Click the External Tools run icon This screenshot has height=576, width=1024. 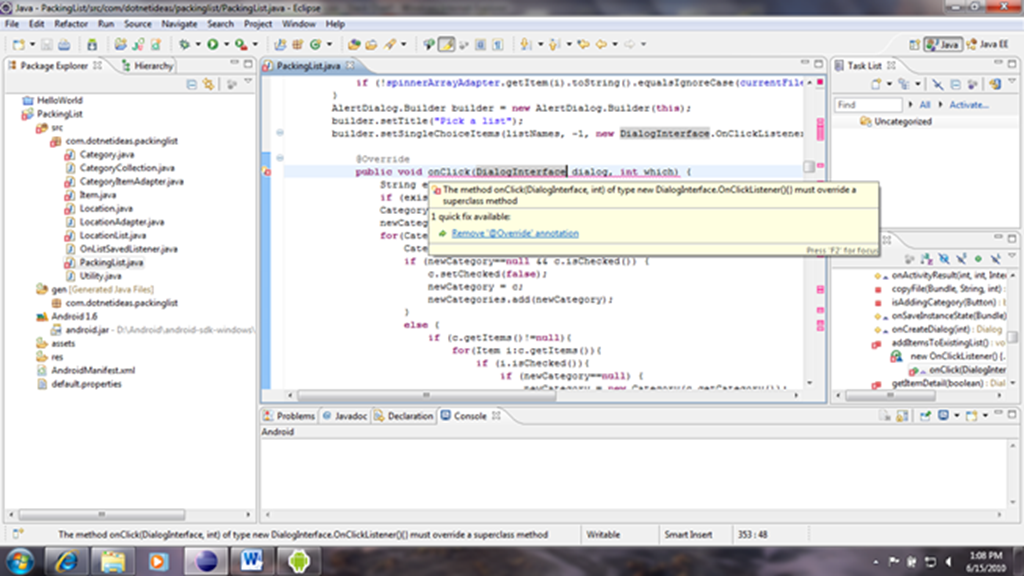coord(241,44)
